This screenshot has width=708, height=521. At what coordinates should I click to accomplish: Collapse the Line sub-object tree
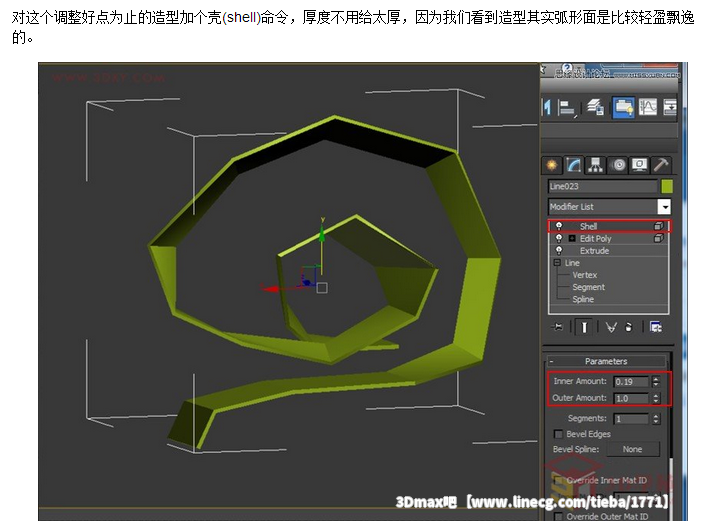pos(557,262)
